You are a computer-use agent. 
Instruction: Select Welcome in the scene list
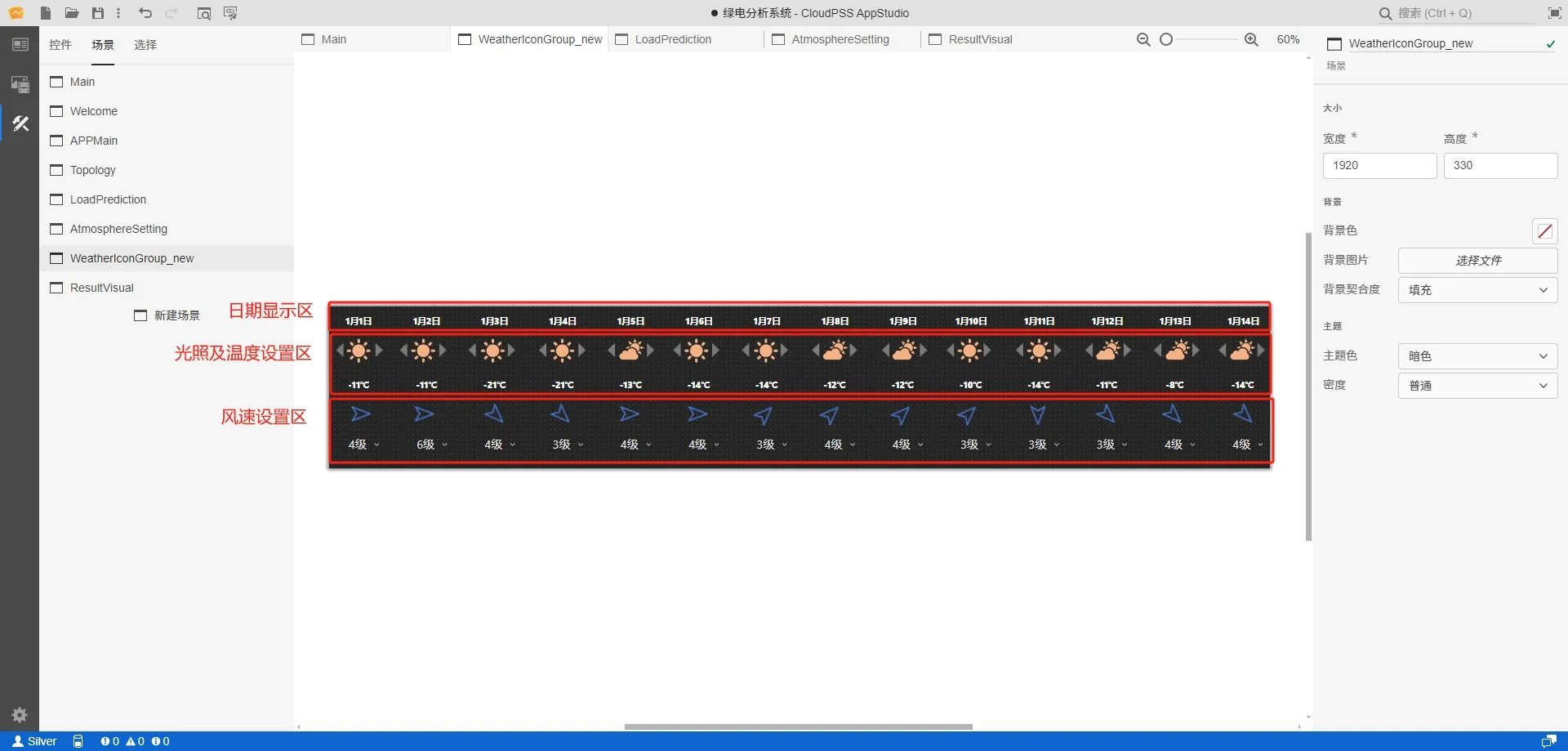tap(167, 111)
